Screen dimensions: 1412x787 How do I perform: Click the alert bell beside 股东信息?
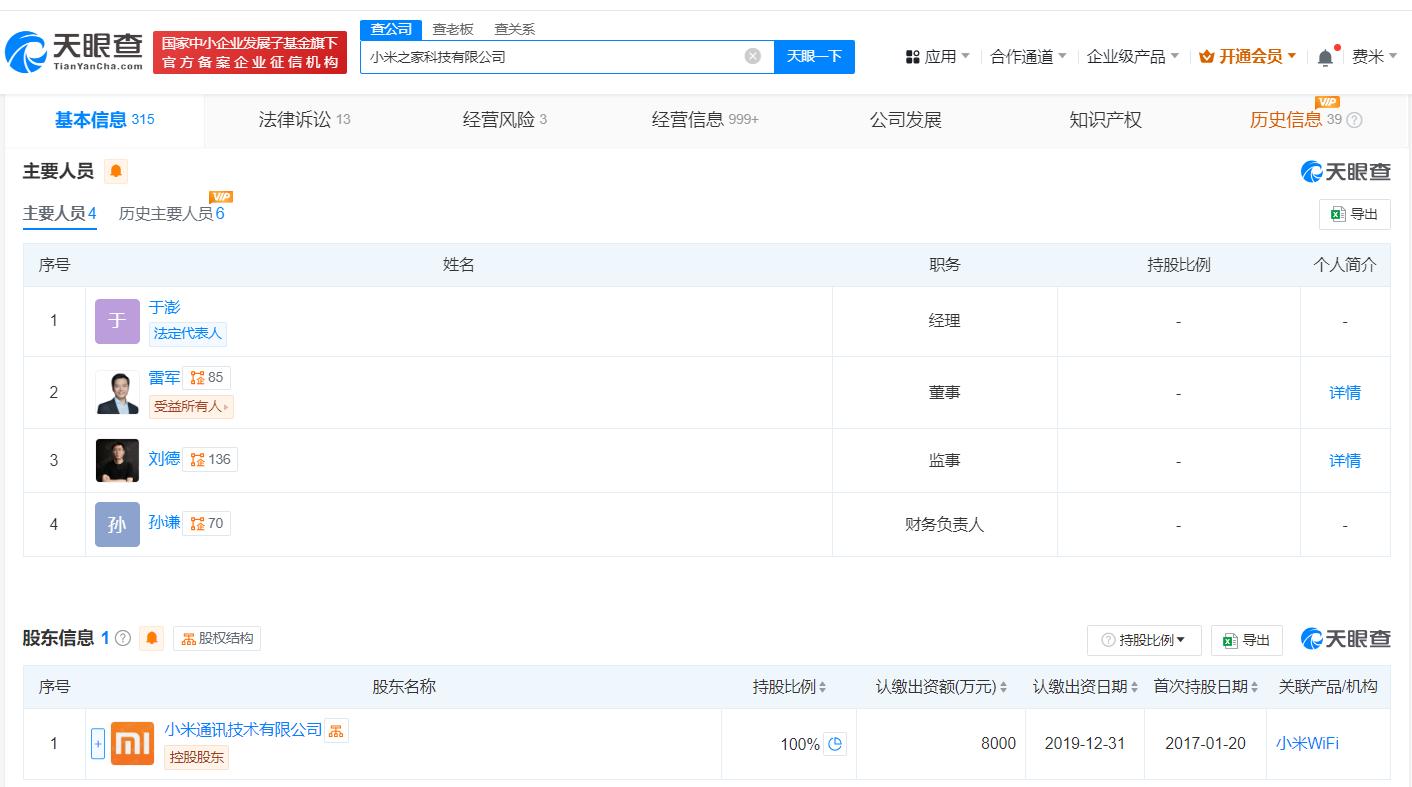(x=152, y=638)
